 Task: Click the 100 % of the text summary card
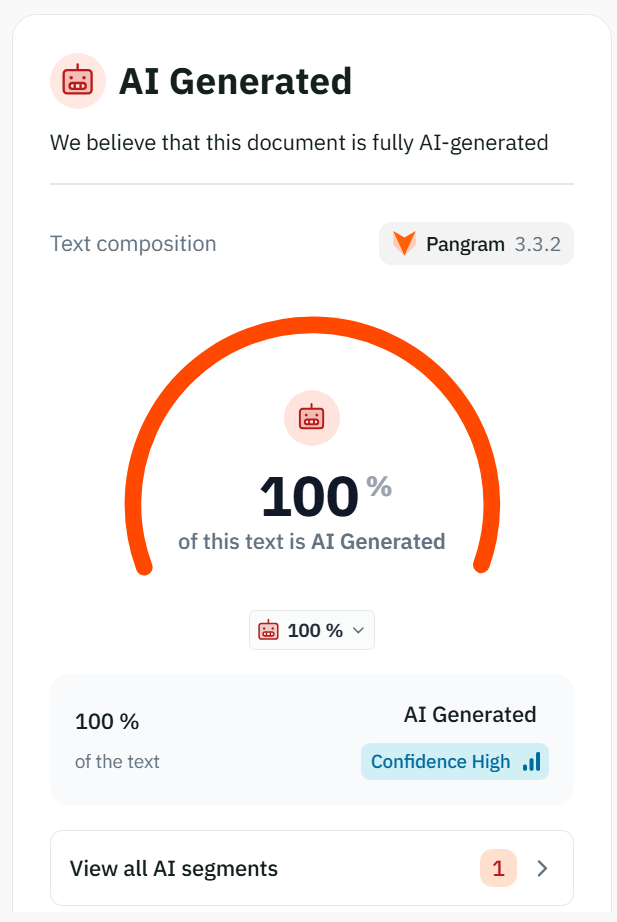[312, 739]
